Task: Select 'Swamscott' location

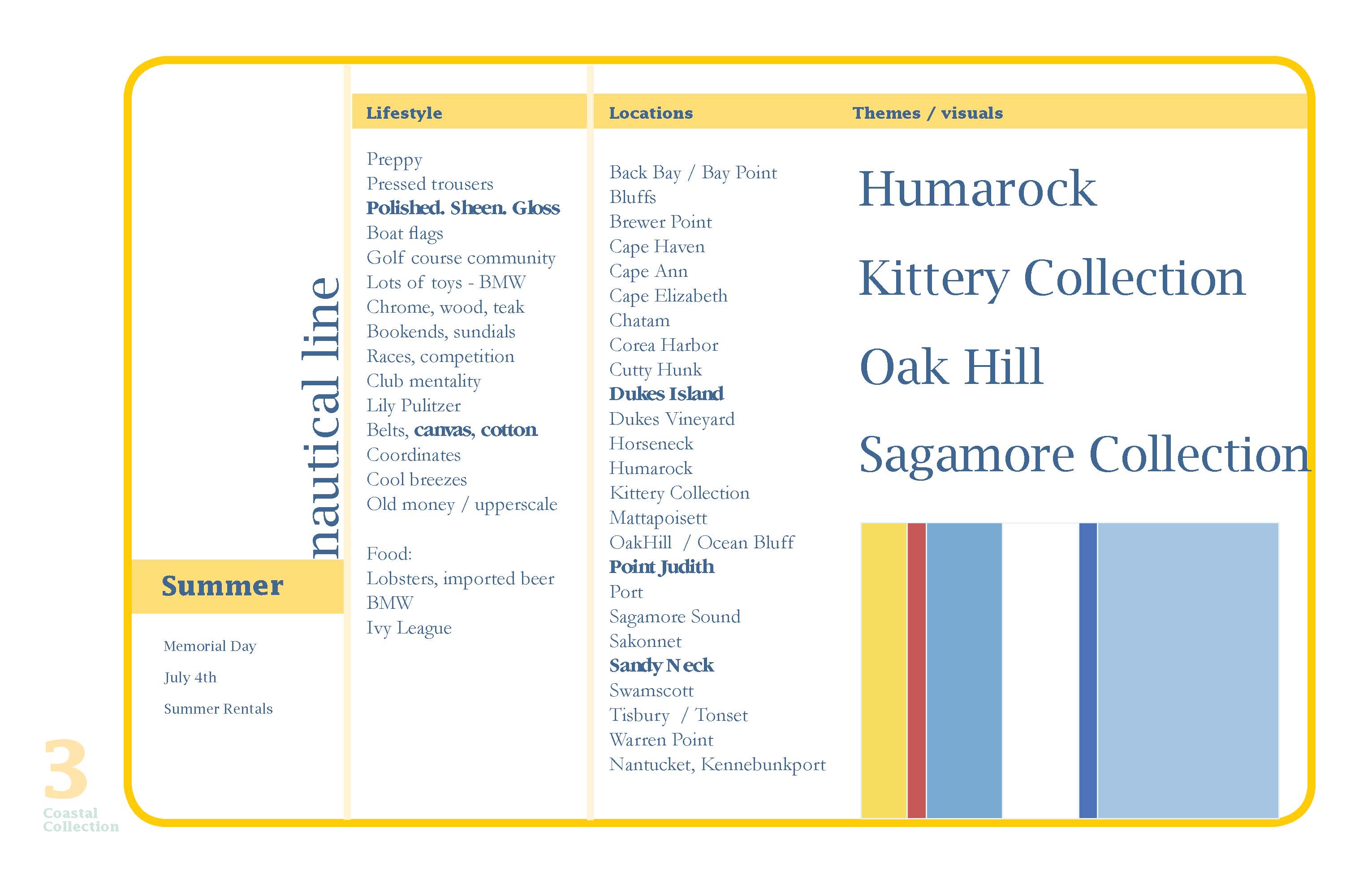Action: point(651,691)
